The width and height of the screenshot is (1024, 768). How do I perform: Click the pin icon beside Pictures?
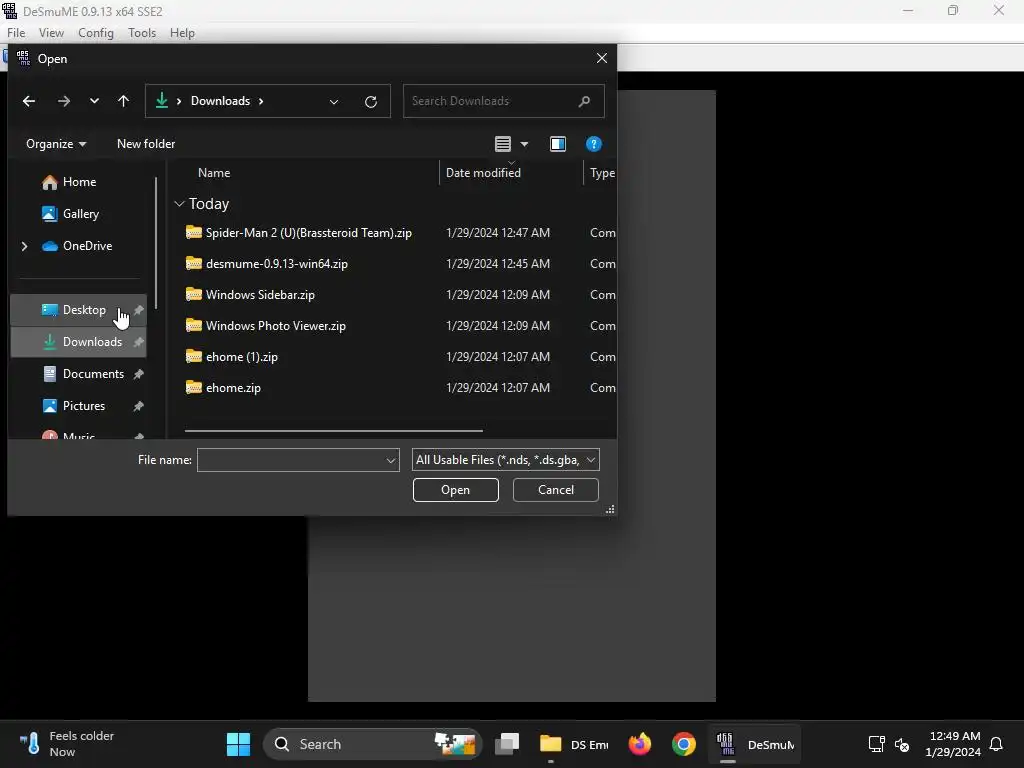coord(138,406)
